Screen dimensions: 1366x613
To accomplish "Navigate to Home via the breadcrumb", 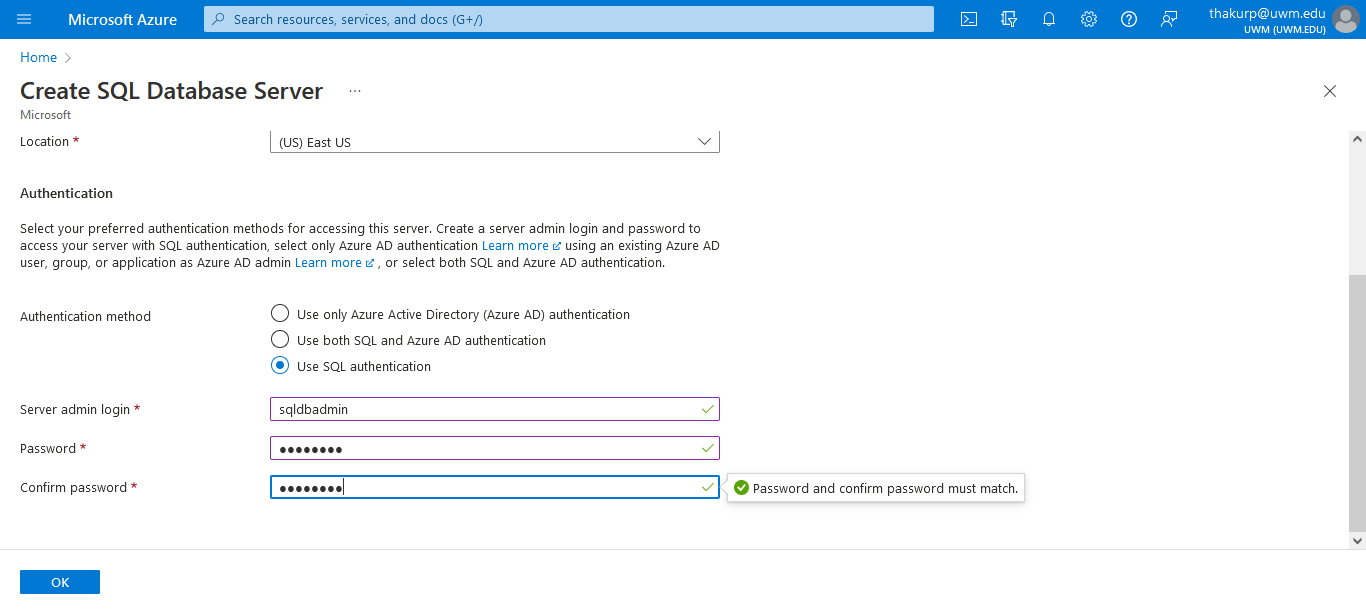I will [x=37, y=57].
